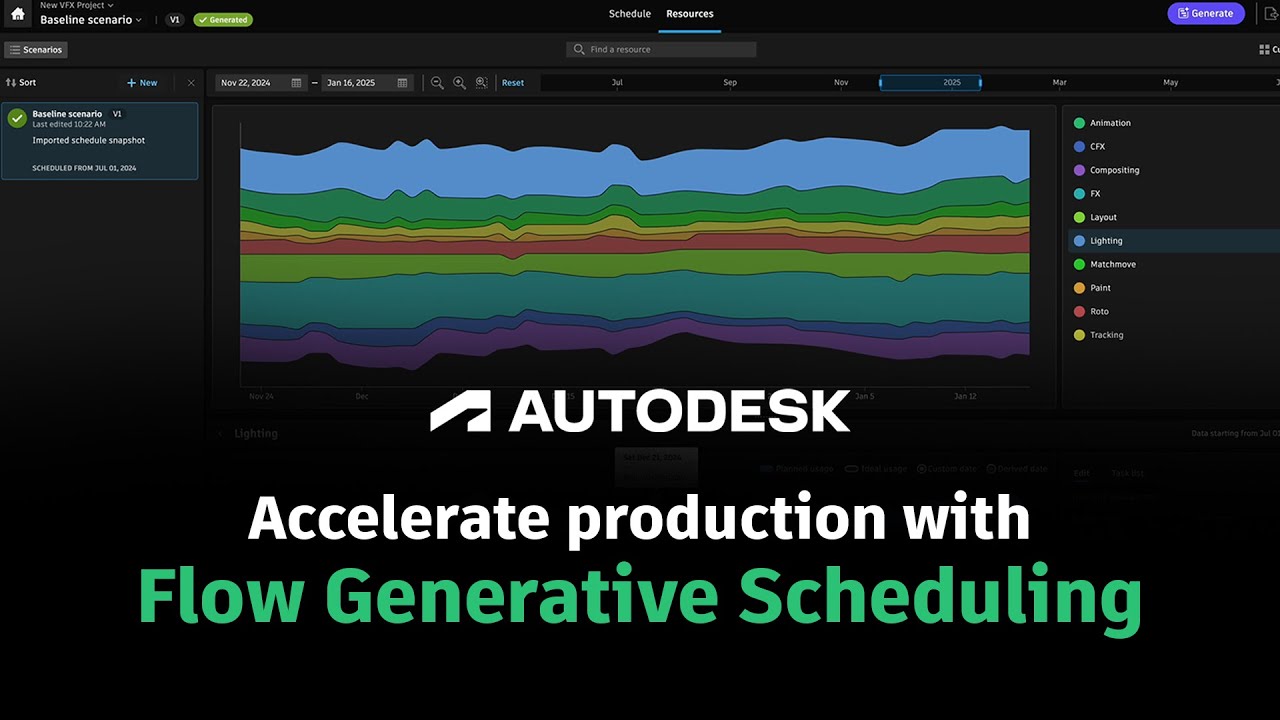
Task: Toggle the Animation legend item
Action: click(x=1109, y=123)
